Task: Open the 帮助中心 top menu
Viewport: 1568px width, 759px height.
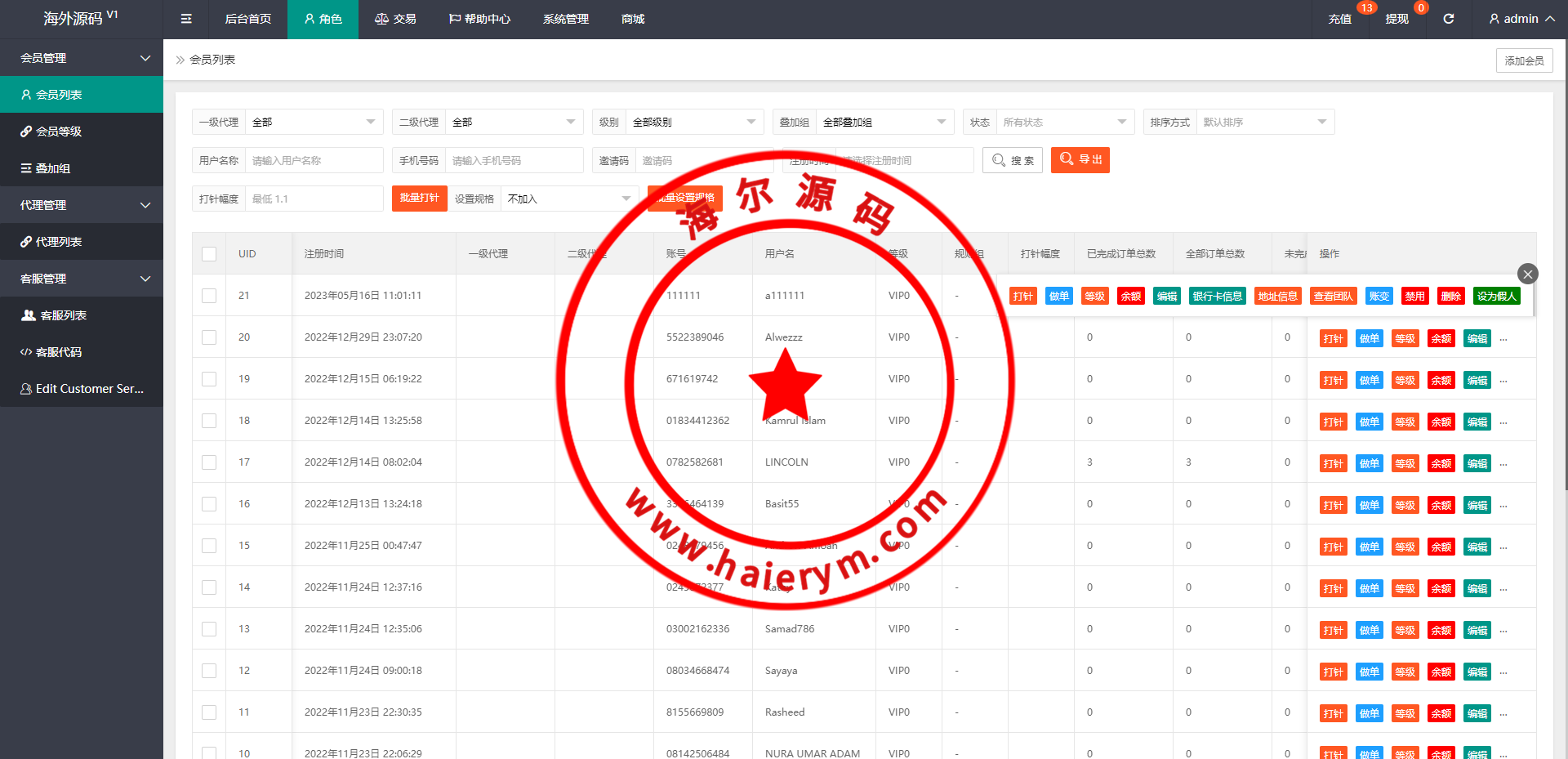Action: tap(479, 19)
